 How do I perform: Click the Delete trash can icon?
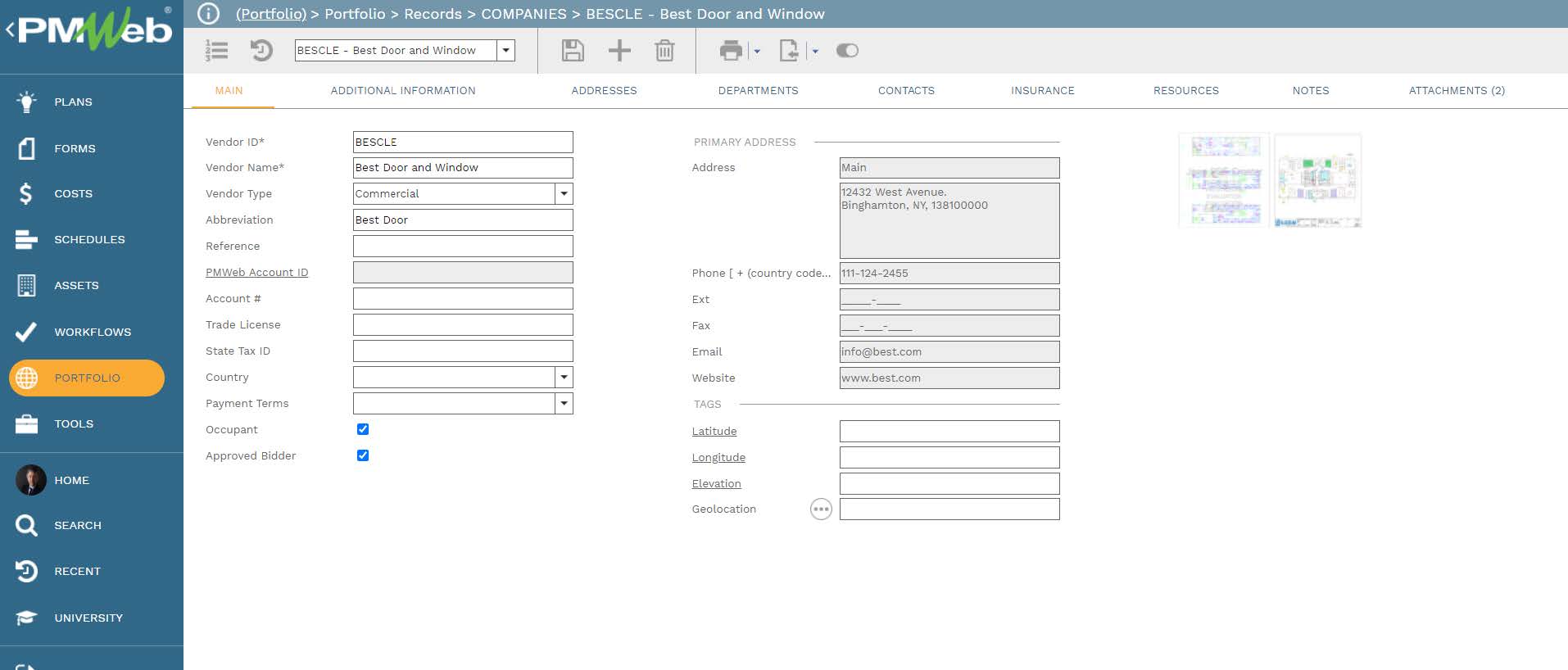tap(664, 51)
